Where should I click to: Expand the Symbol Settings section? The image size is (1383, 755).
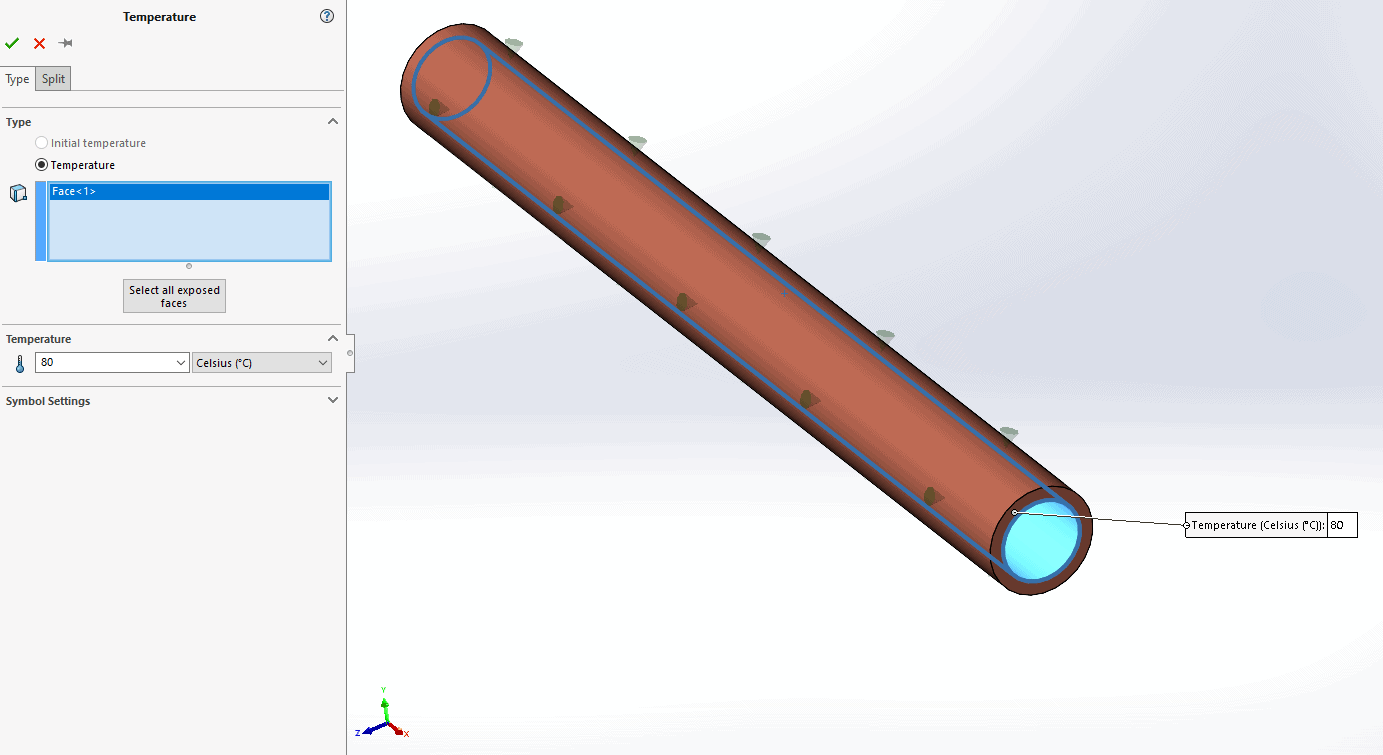(x=333, y=401)
